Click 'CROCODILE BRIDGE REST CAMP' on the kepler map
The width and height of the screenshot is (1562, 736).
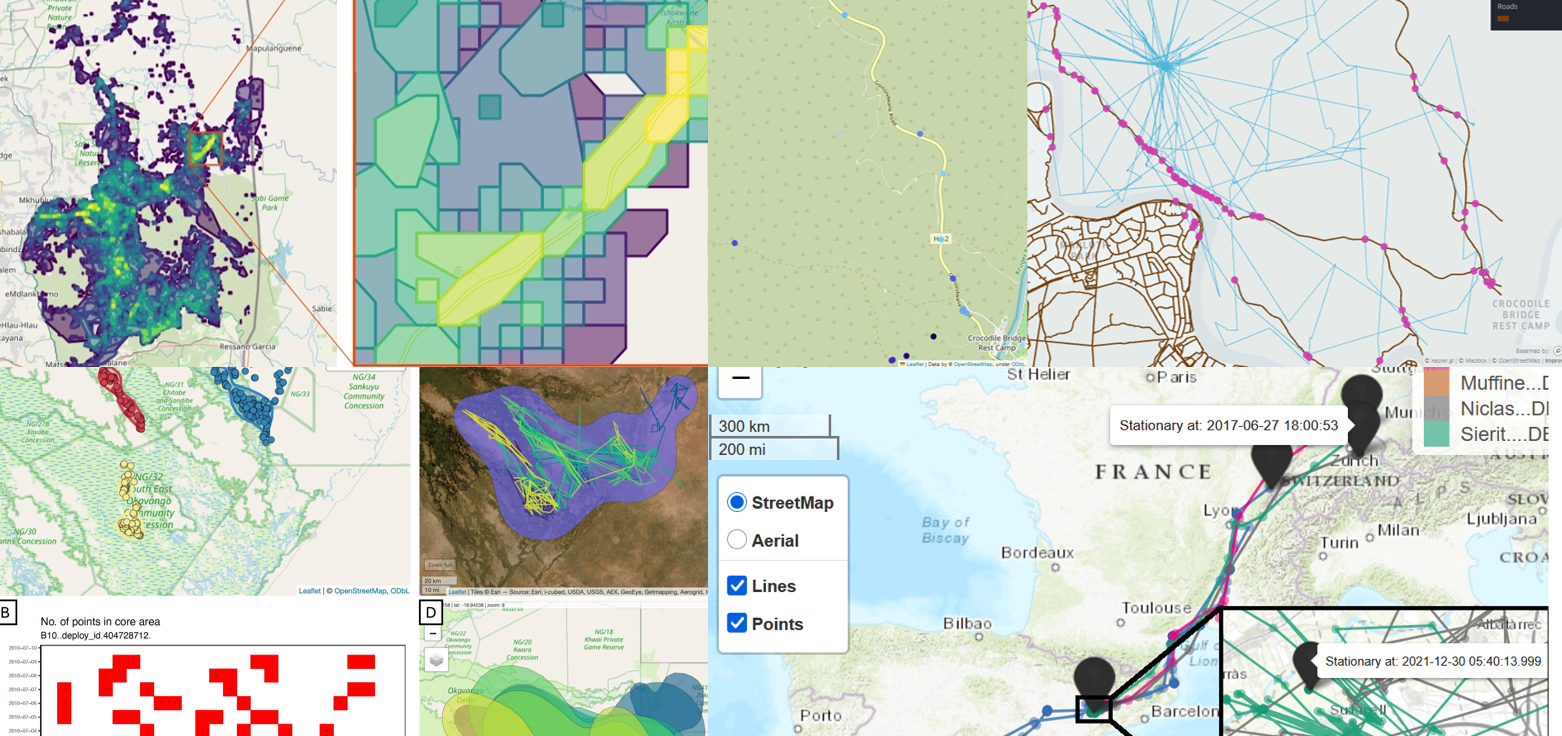(x=1520, y=314)
